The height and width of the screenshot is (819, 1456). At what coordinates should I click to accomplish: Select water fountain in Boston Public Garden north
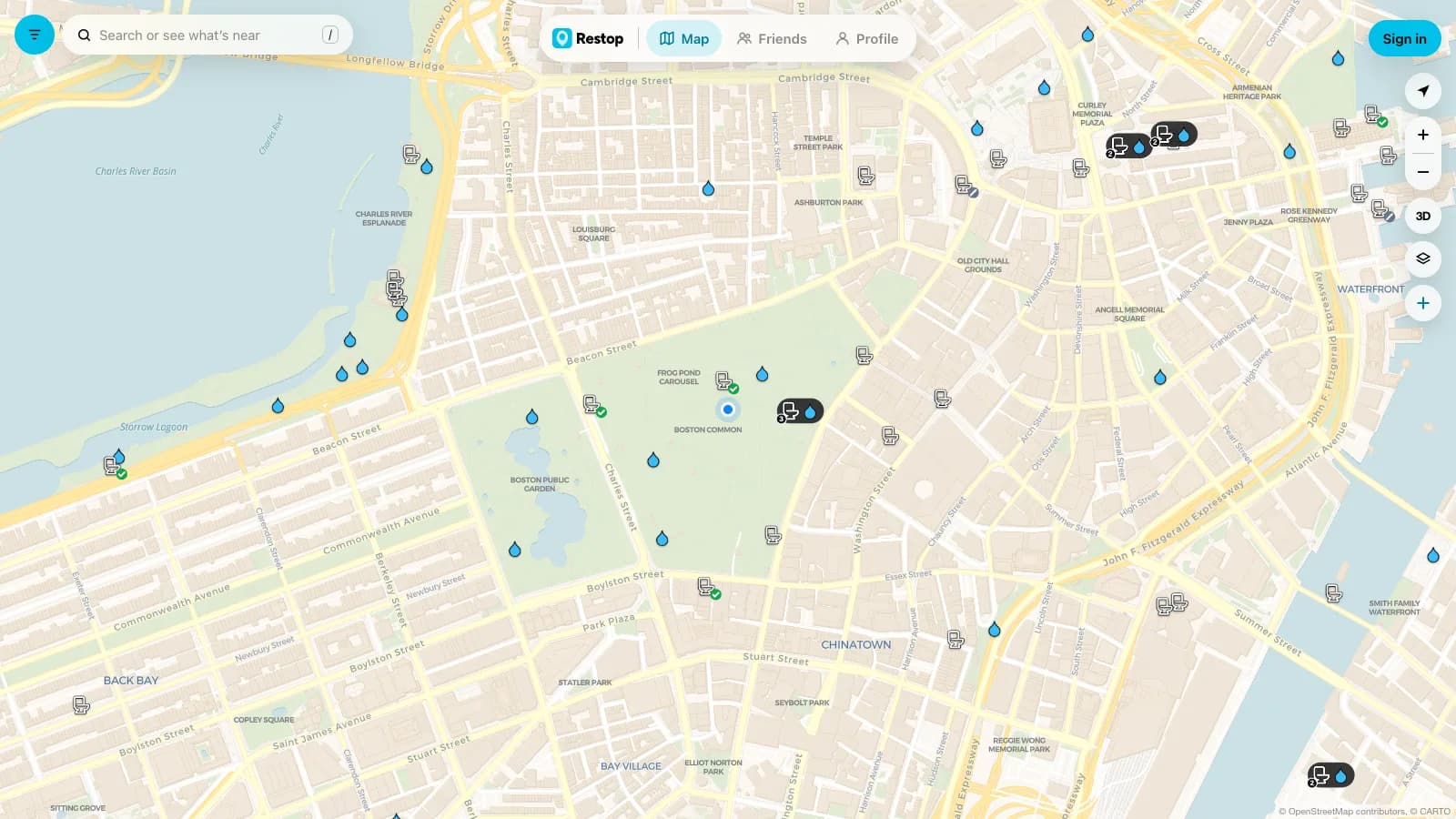tap(532, 417)
